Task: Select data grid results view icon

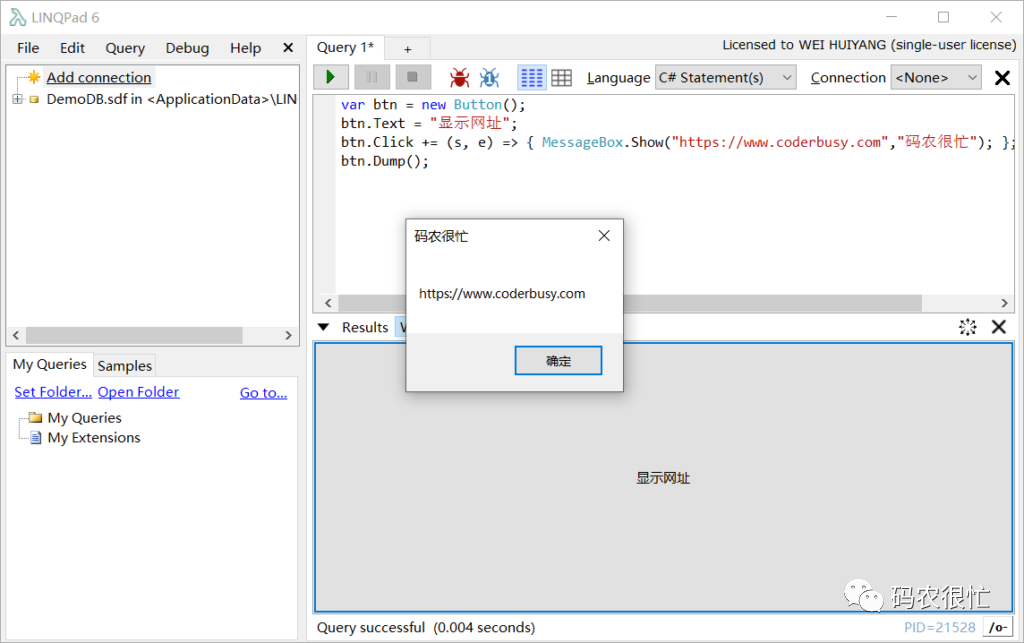Action: 561,78
